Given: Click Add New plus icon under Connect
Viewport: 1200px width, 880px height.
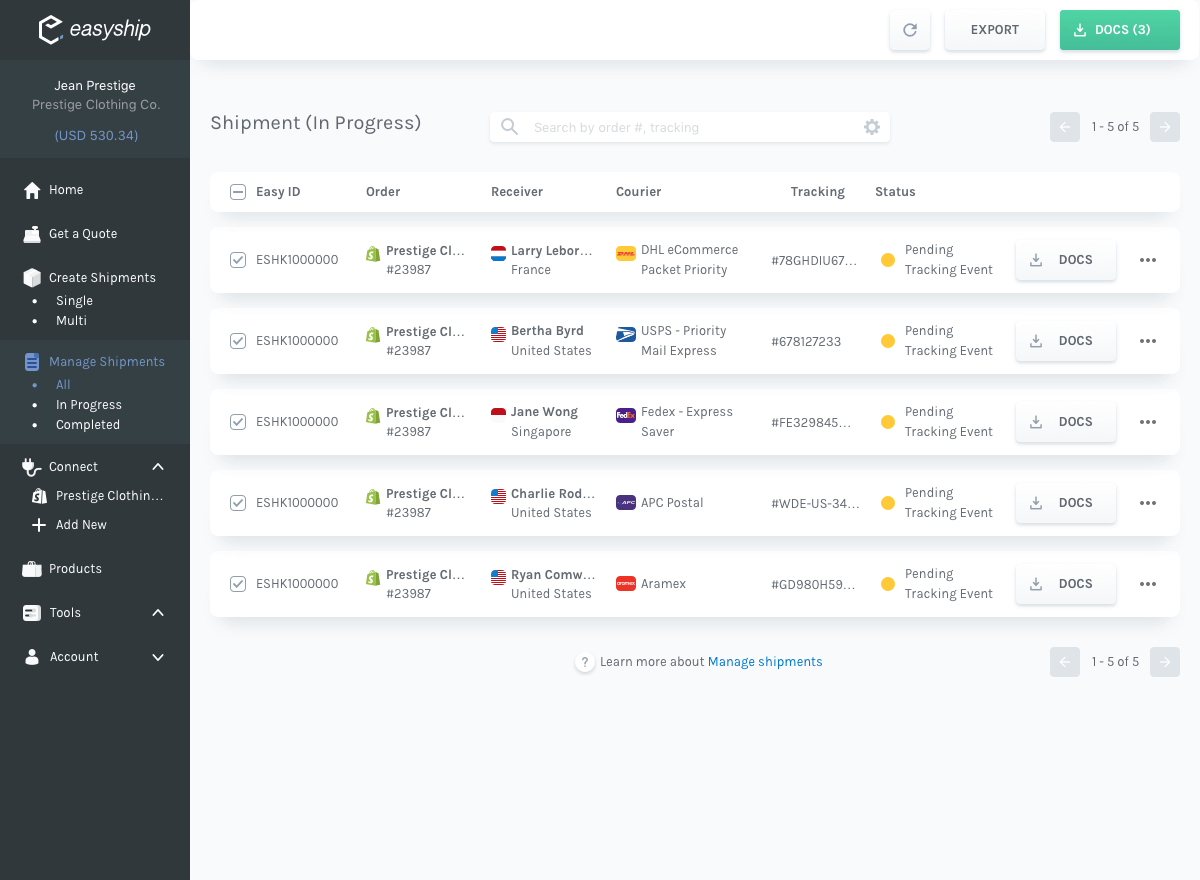Looking at the screenshot, I should pos(39,525).
